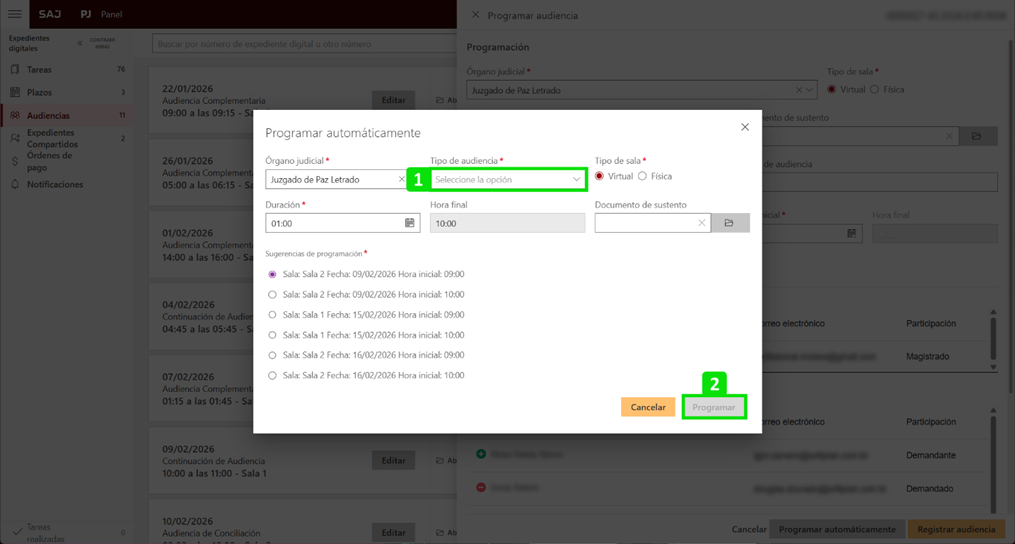The image size is (1015, 544).
Task: Open Notificaciones from the sidebar
Action: click(55, 185)
